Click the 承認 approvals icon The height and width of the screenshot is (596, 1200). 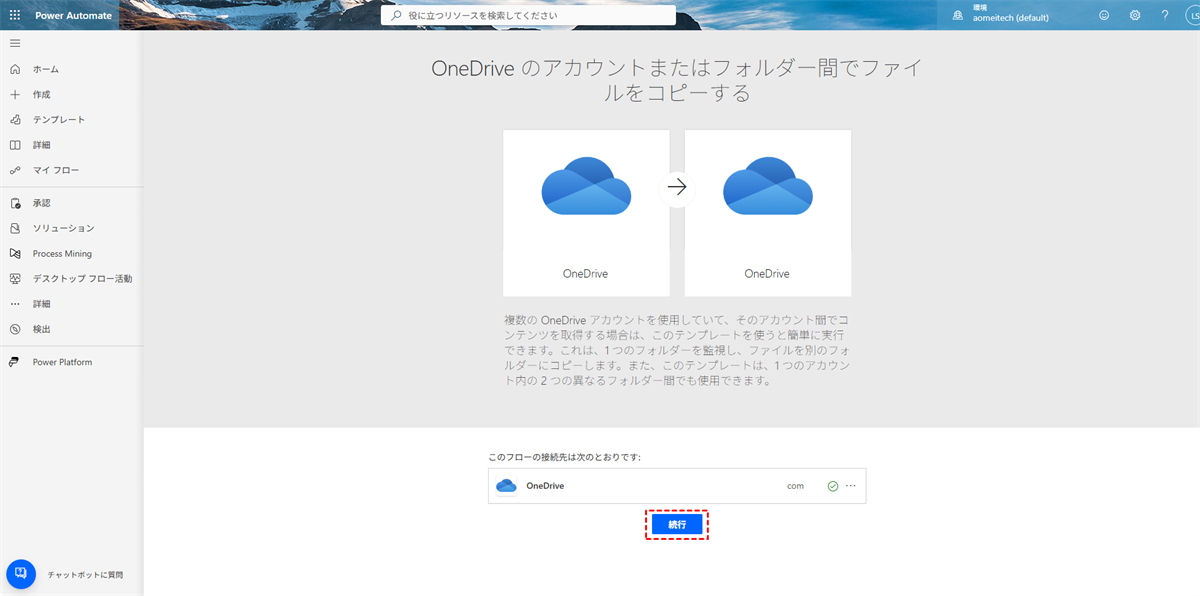[14, 203]
